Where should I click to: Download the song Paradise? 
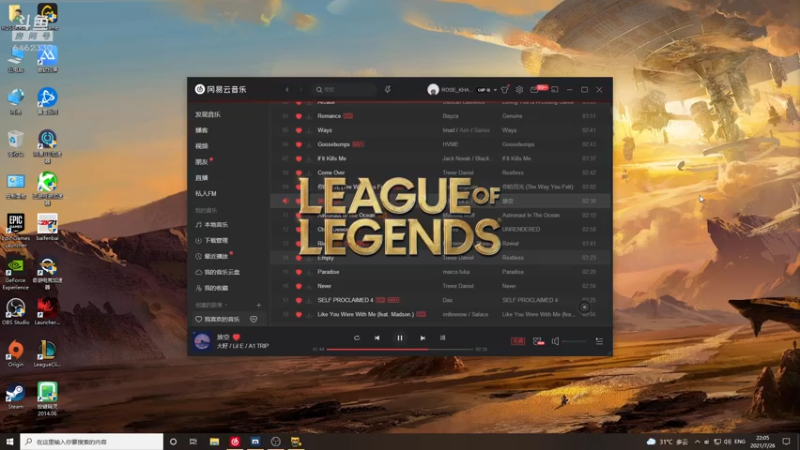(x=309, y=272)
